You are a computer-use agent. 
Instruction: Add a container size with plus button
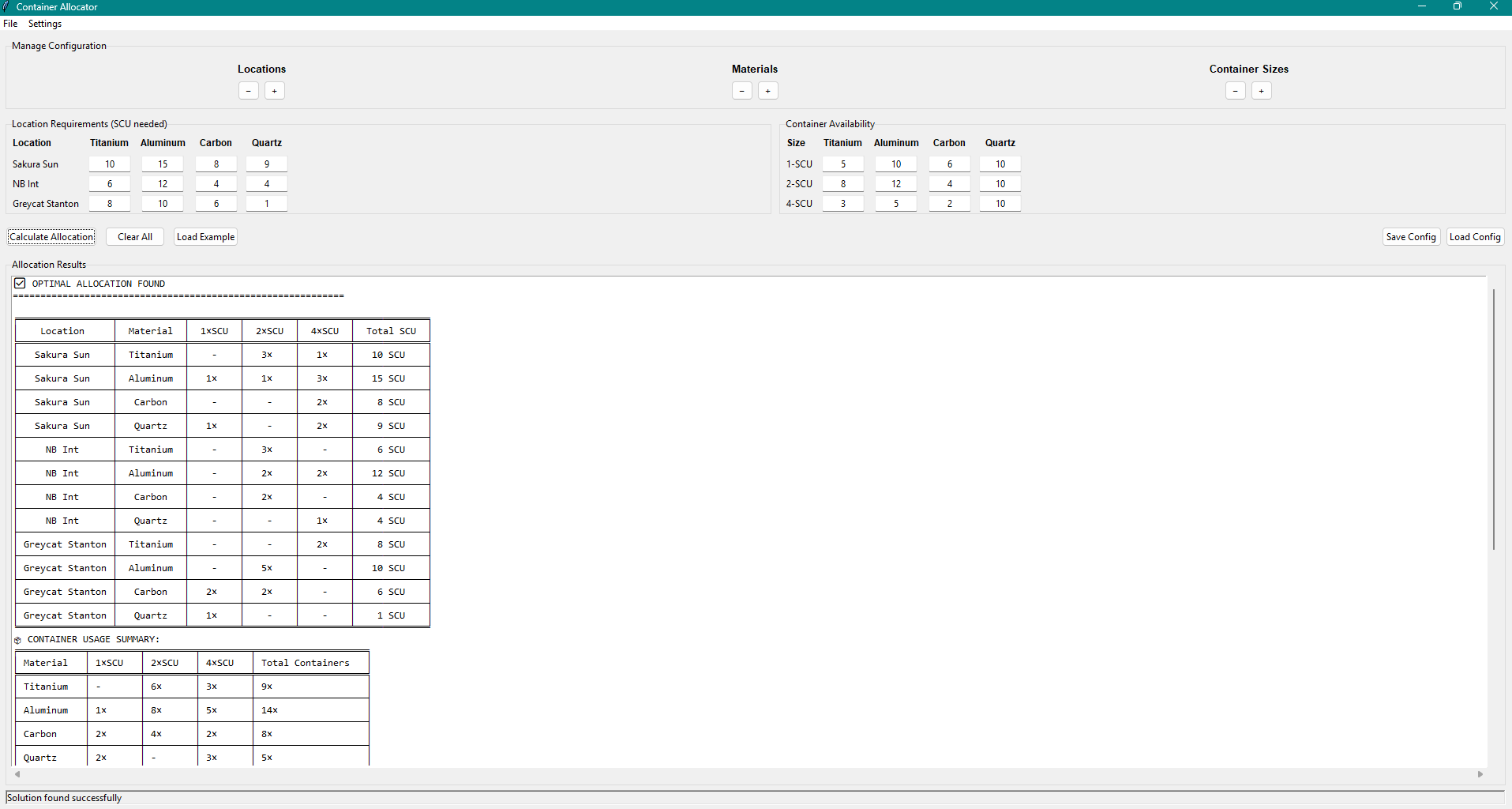1262,91
